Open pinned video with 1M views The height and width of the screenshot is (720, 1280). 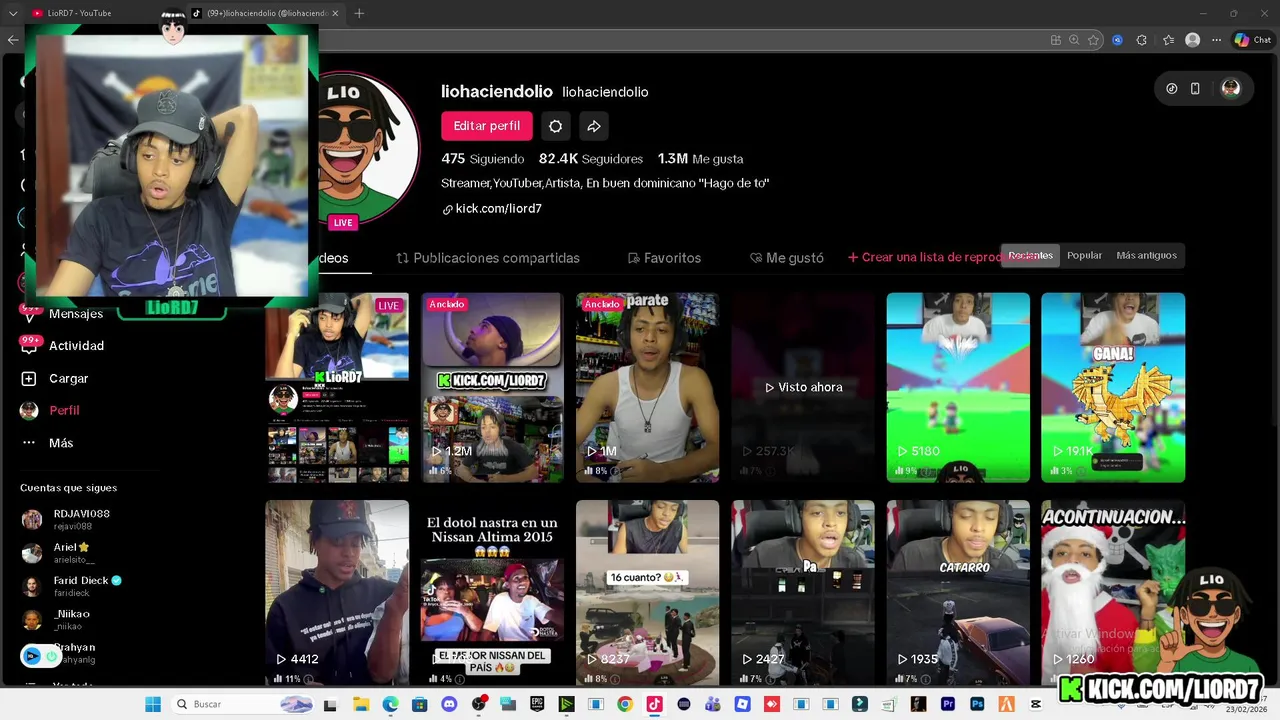click(647, 388)
